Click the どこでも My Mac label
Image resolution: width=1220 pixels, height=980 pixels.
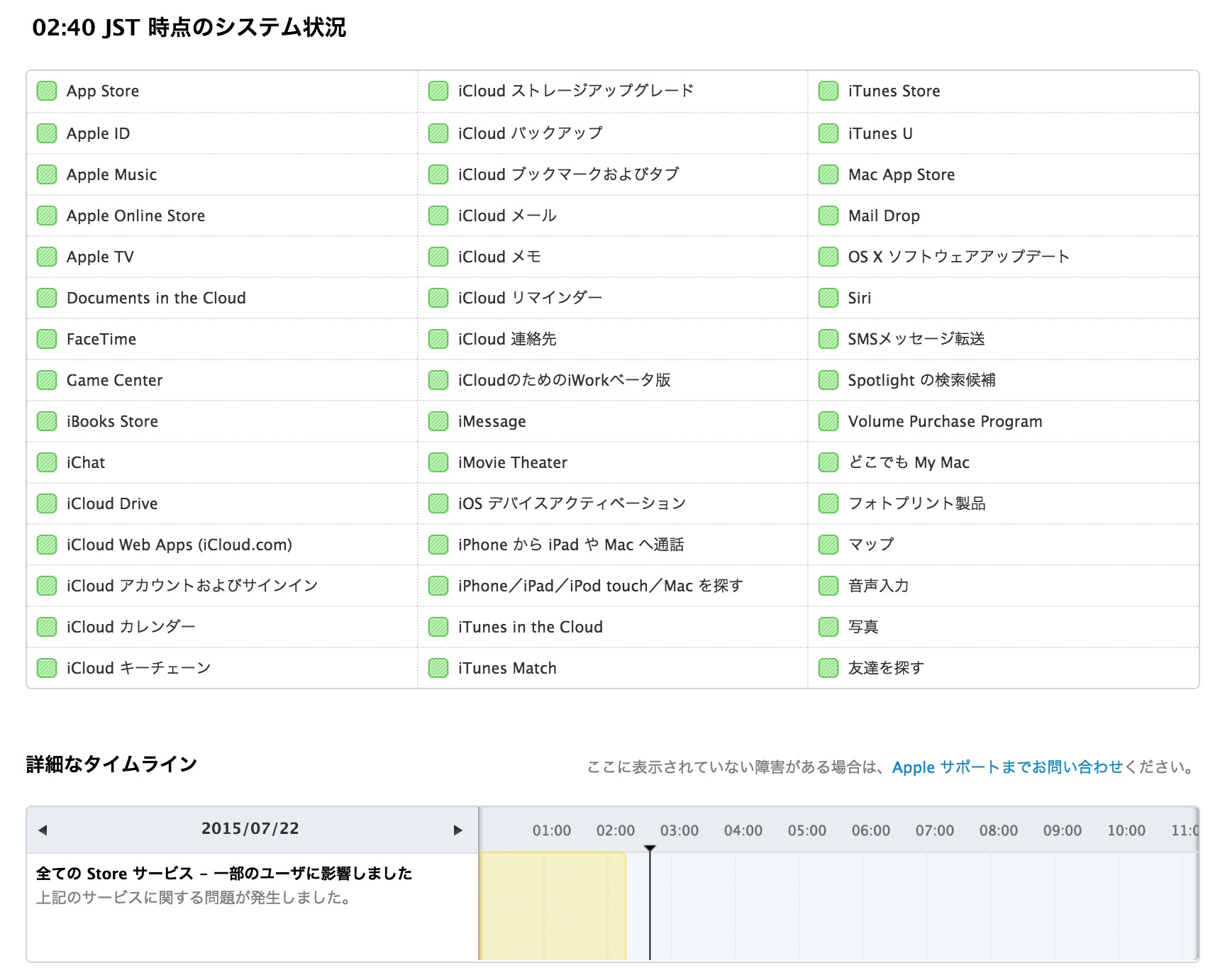pos(909,462)
